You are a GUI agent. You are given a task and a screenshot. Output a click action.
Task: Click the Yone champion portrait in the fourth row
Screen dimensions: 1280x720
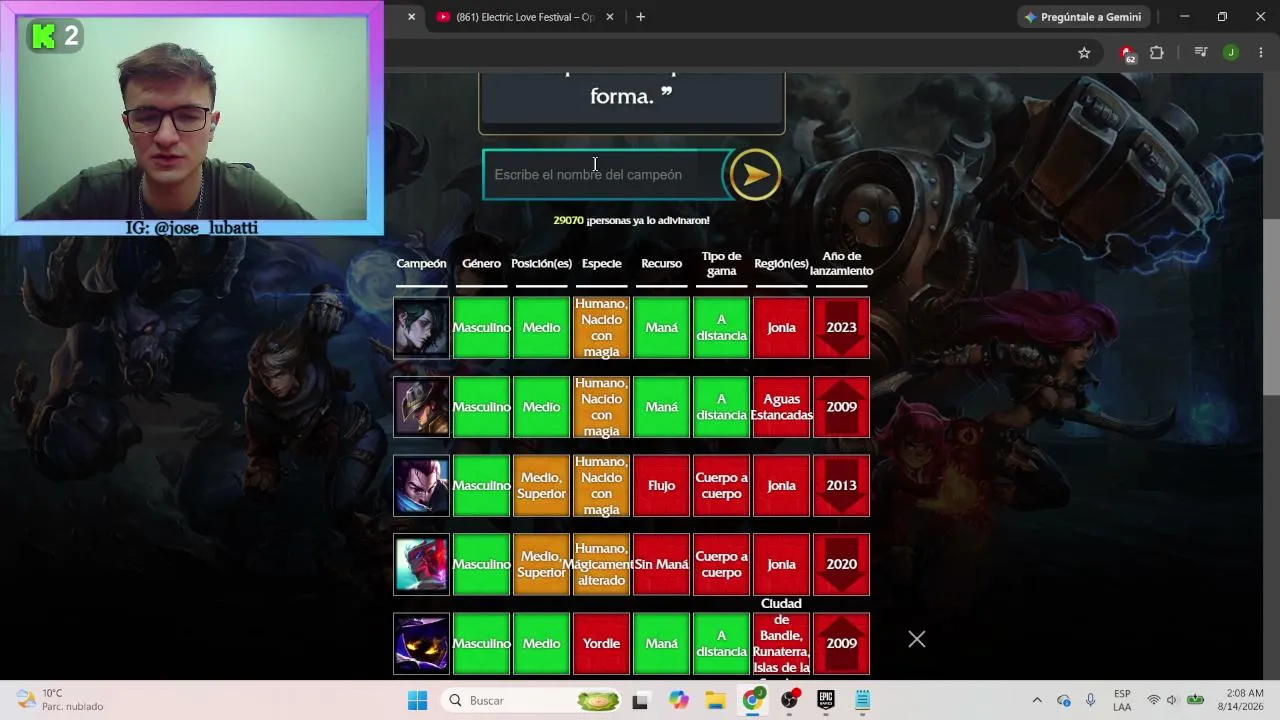coord(421,564)
